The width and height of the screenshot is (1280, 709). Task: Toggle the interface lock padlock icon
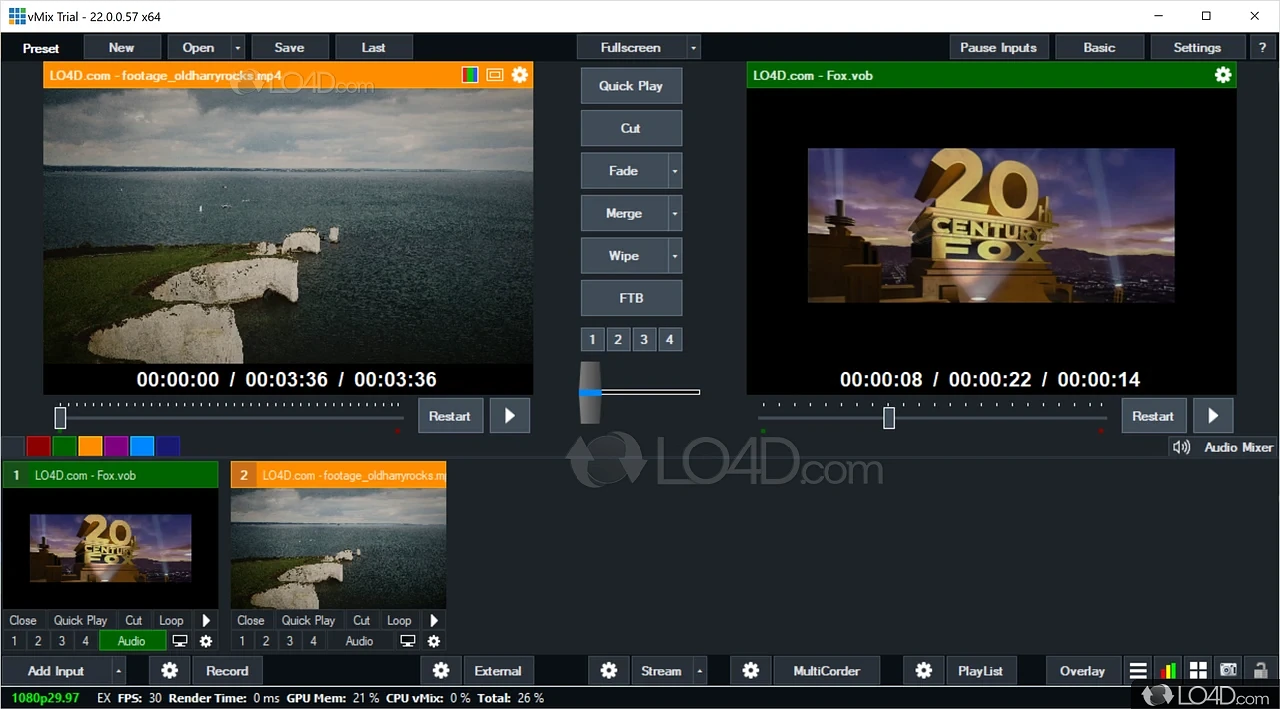tap(1258, 670)
